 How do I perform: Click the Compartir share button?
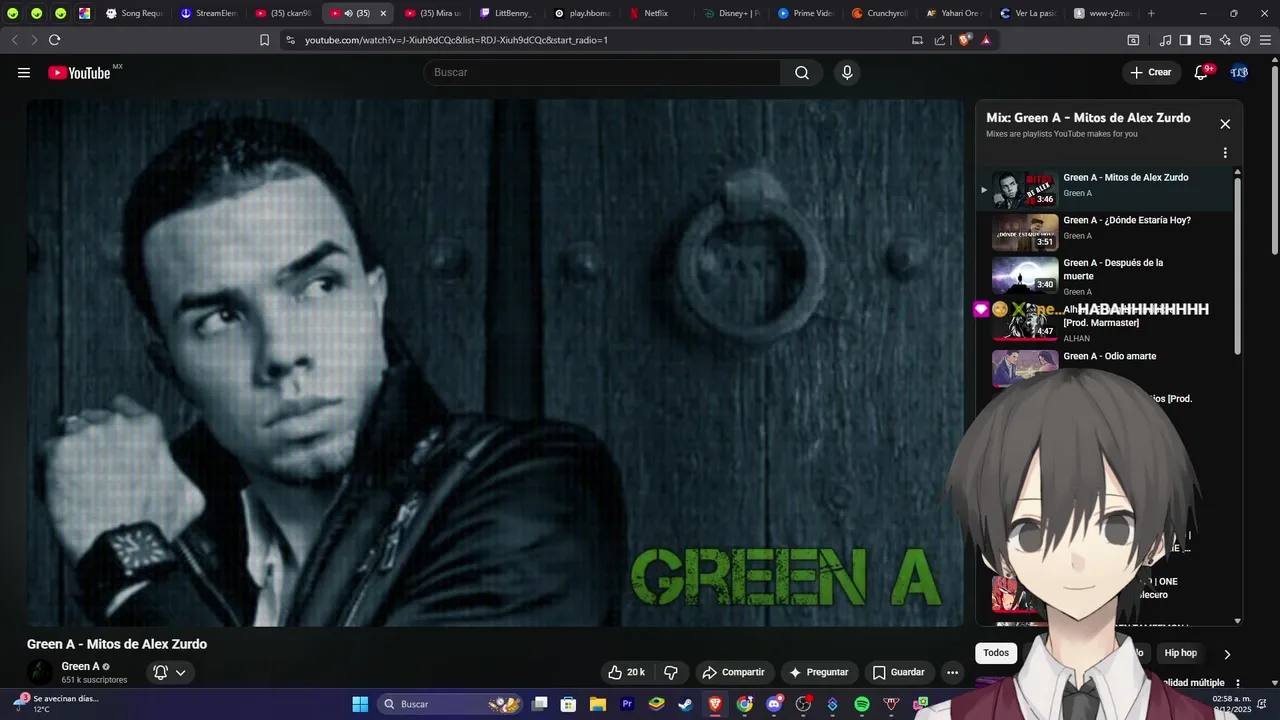pyautogui.click(x=733, y=672)
